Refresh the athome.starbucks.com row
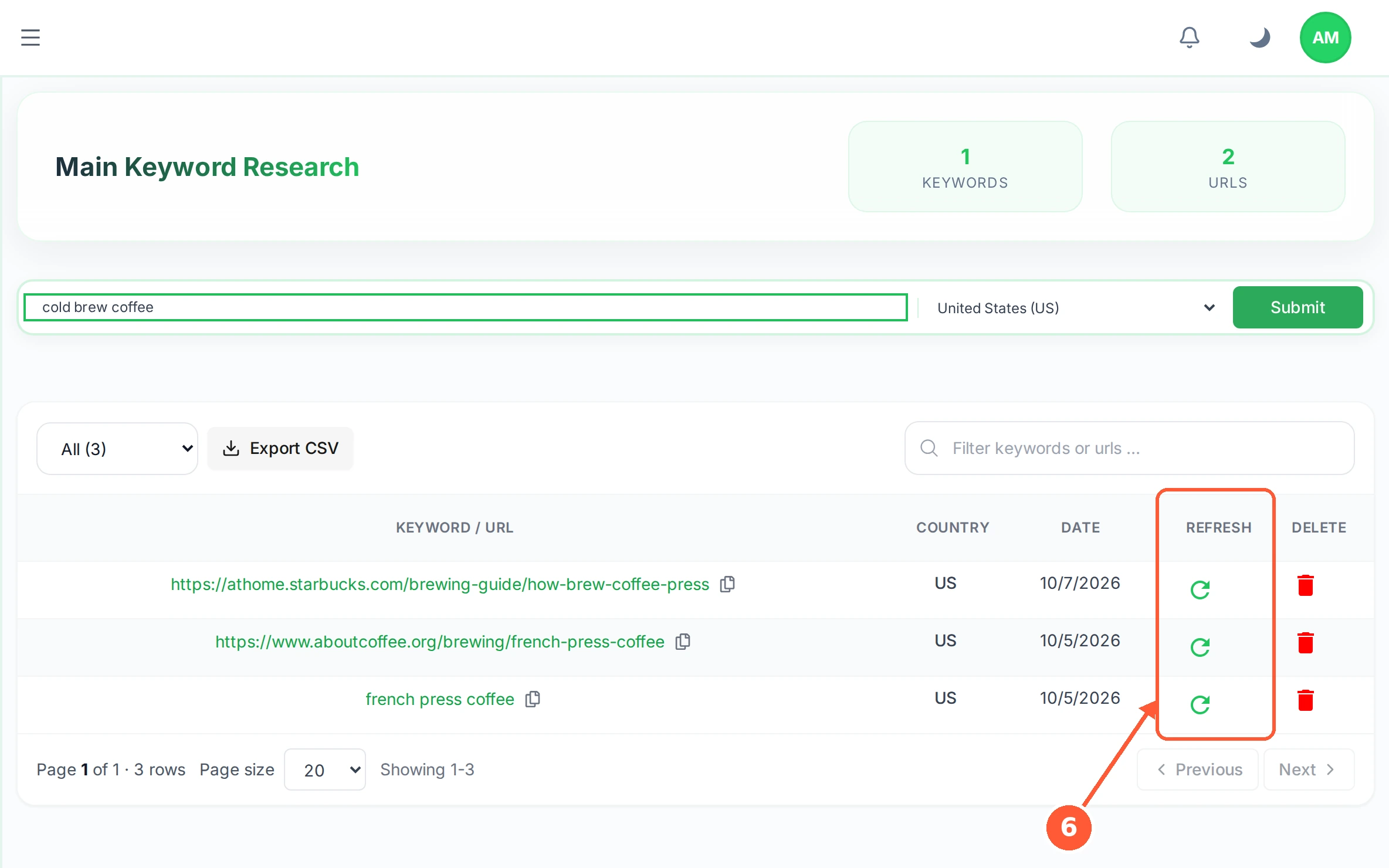The width and height of the screenshot is (1389, 868). coord(1200,589)
